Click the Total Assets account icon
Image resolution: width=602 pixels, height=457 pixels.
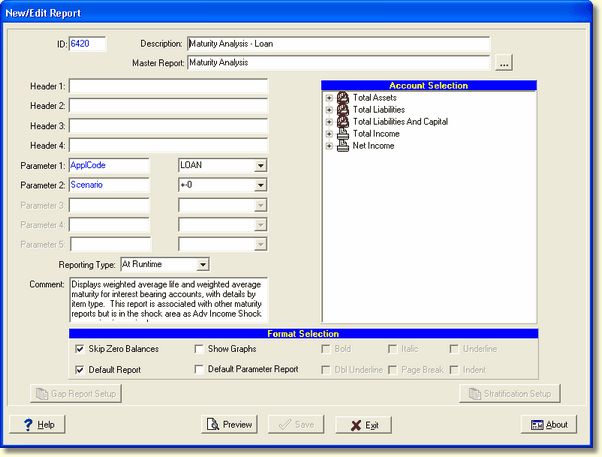click(344, 98)
